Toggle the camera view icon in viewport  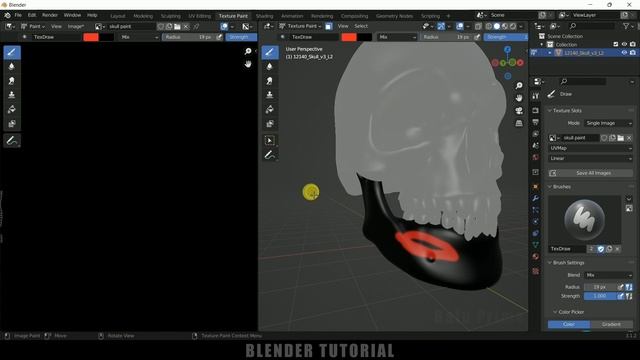(519, 111)
